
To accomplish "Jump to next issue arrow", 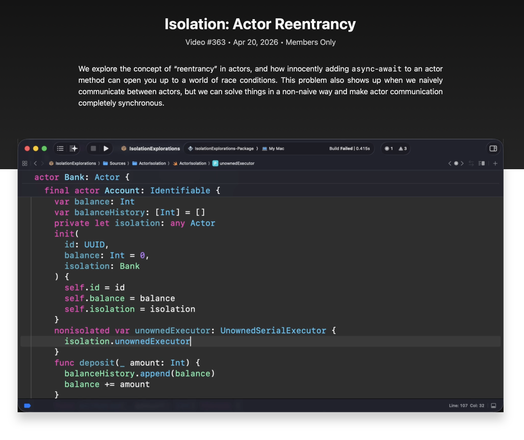I will (462, 163).
